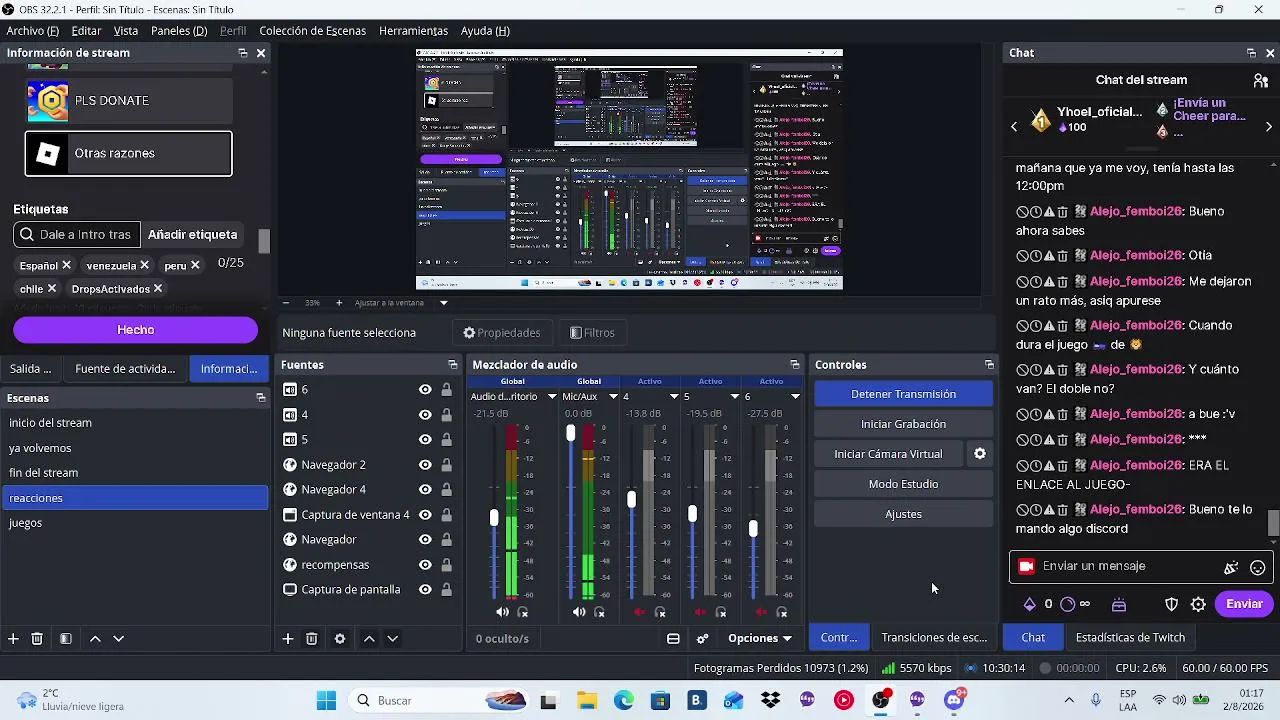Hide the Captura de pantalla source

point(425,590)
